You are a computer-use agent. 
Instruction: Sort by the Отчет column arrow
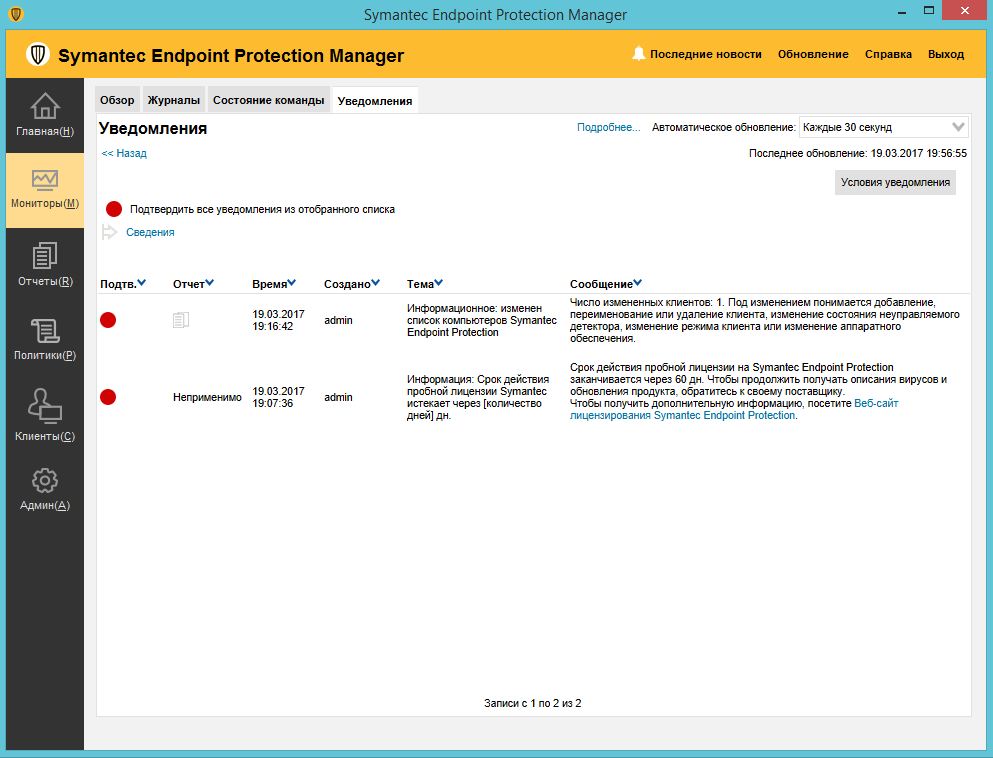(210, 283)
